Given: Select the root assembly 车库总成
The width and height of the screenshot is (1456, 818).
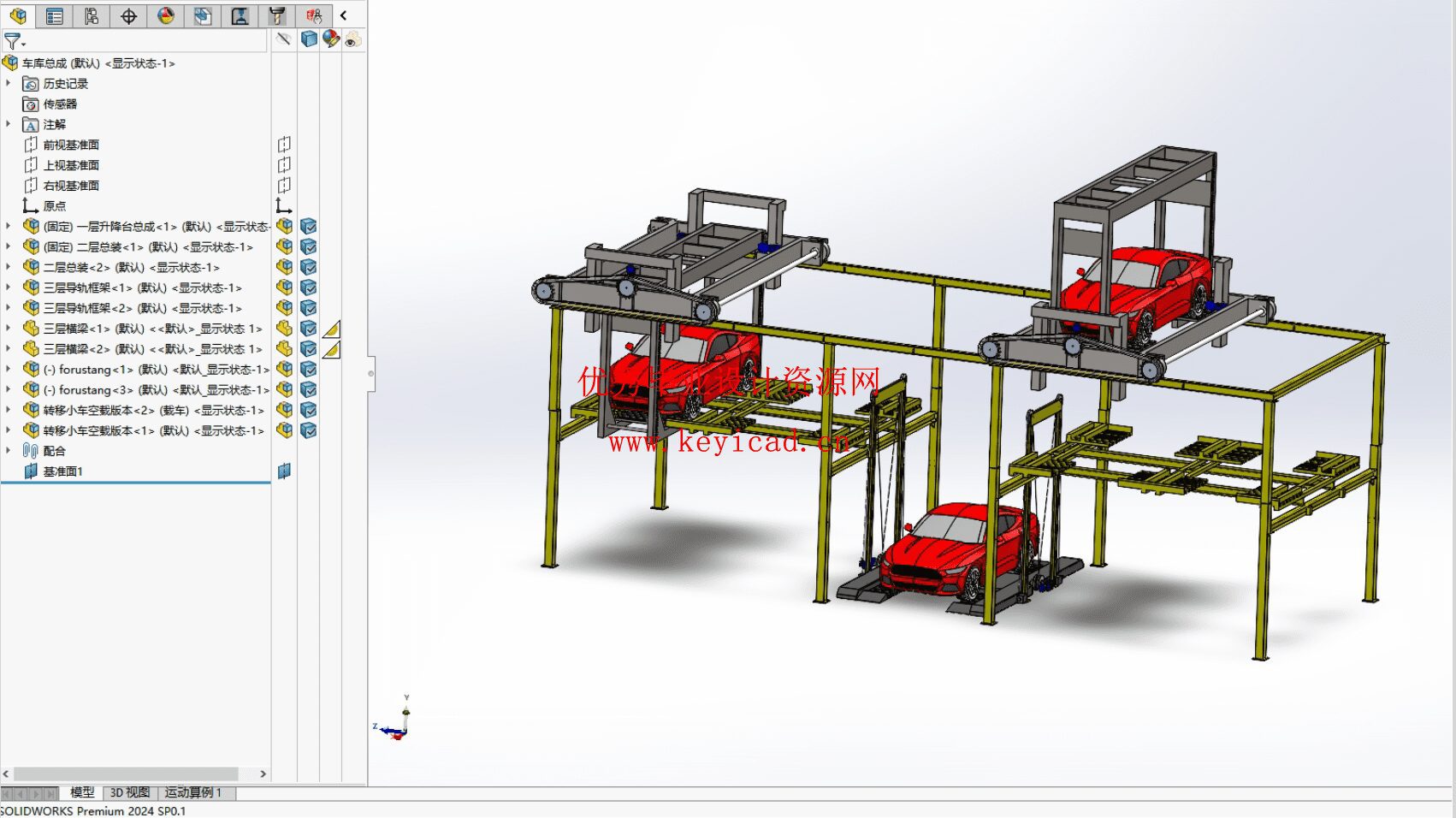Looking at the screenshot, I should click(x=98, y=63).
